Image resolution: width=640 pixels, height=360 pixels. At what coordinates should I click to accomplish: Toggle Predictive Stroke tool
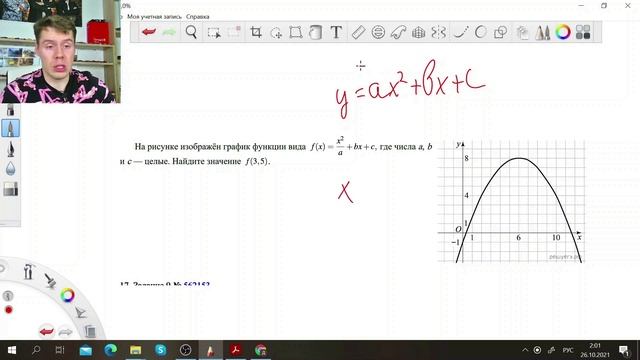click(481, 32)
